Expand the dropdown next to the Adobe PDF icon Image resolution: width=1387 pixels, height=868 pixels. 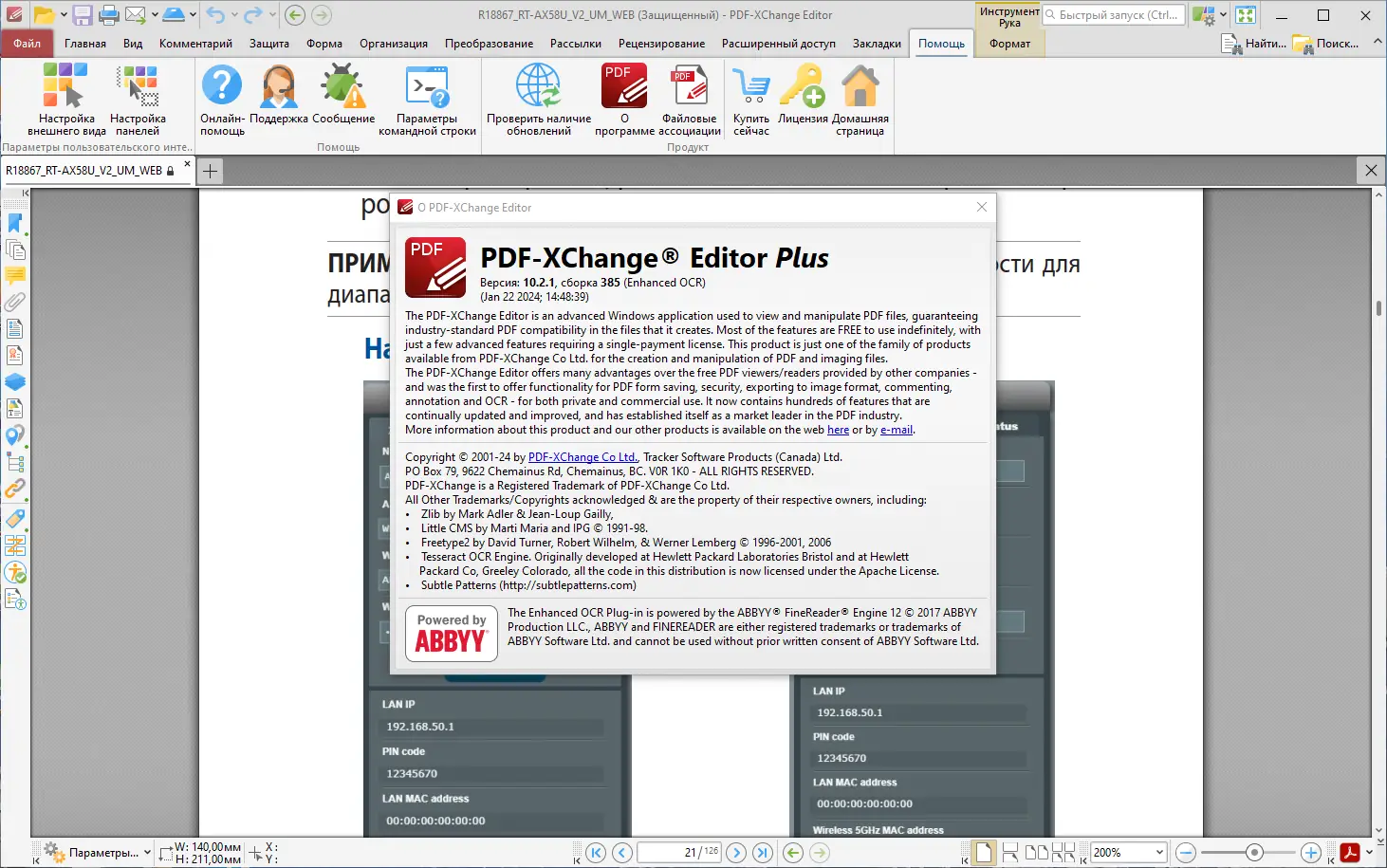(1369, 853)
